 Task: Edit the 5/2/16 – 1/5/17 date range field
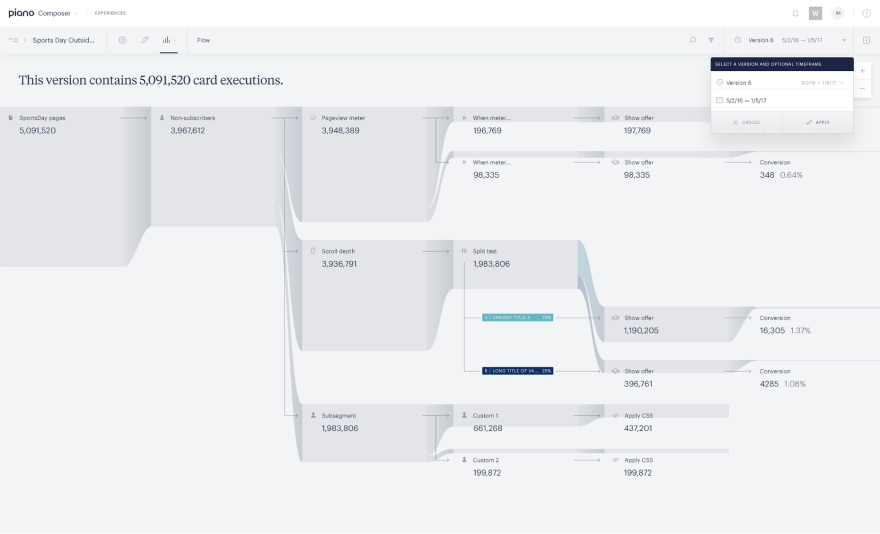pos(781,101)
